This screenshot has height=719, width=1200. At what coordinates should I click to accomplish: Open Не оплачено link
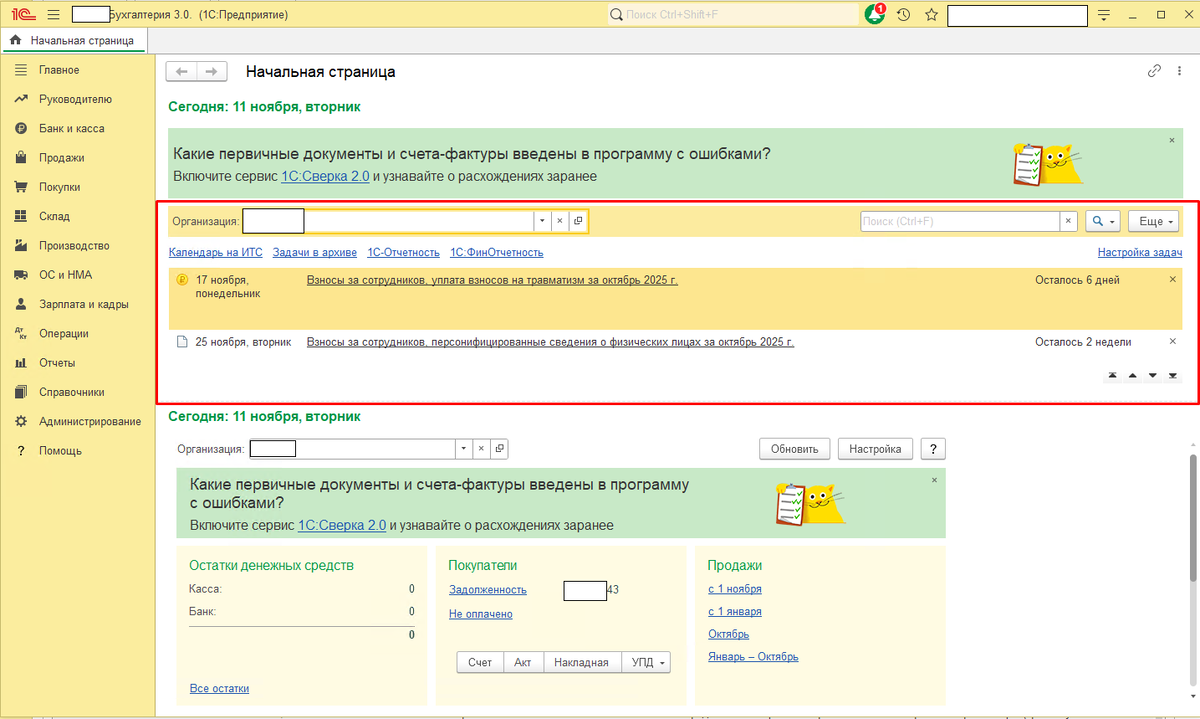click(481, 614)
